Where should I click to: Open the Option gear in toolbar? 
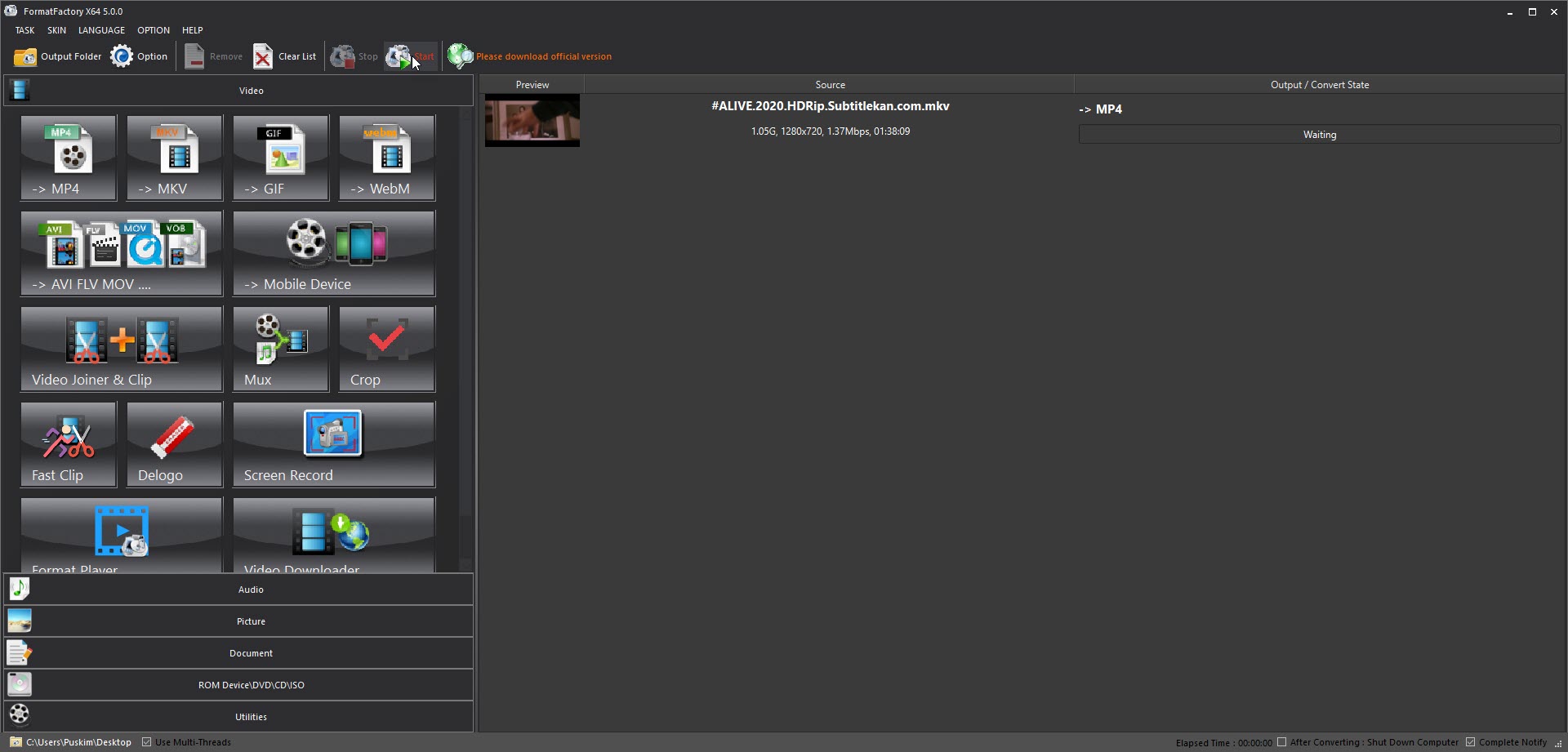(x=140, y=56)
